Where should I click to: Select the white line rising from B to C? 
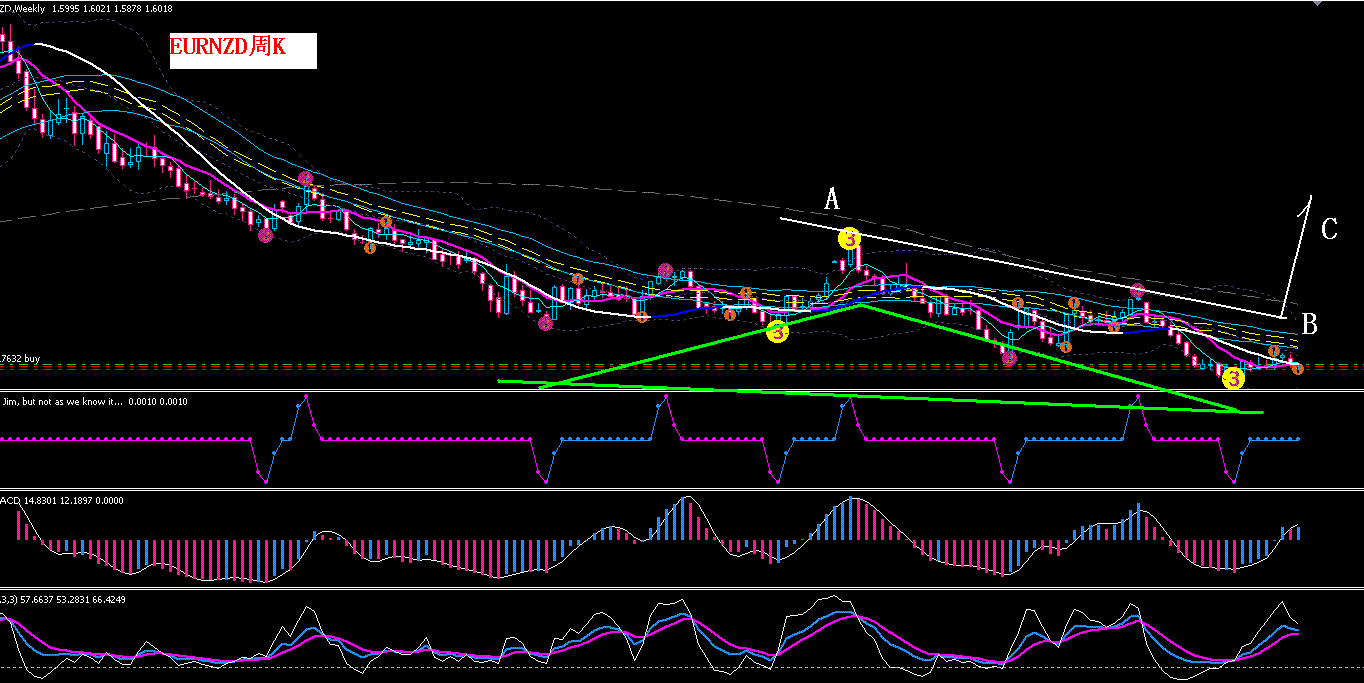[1298, 255]
